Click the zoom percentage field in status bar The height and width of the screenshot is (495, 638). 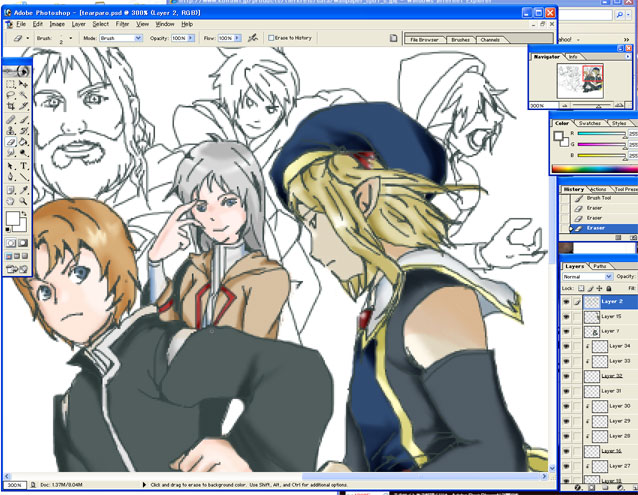[x=14, y=485]
